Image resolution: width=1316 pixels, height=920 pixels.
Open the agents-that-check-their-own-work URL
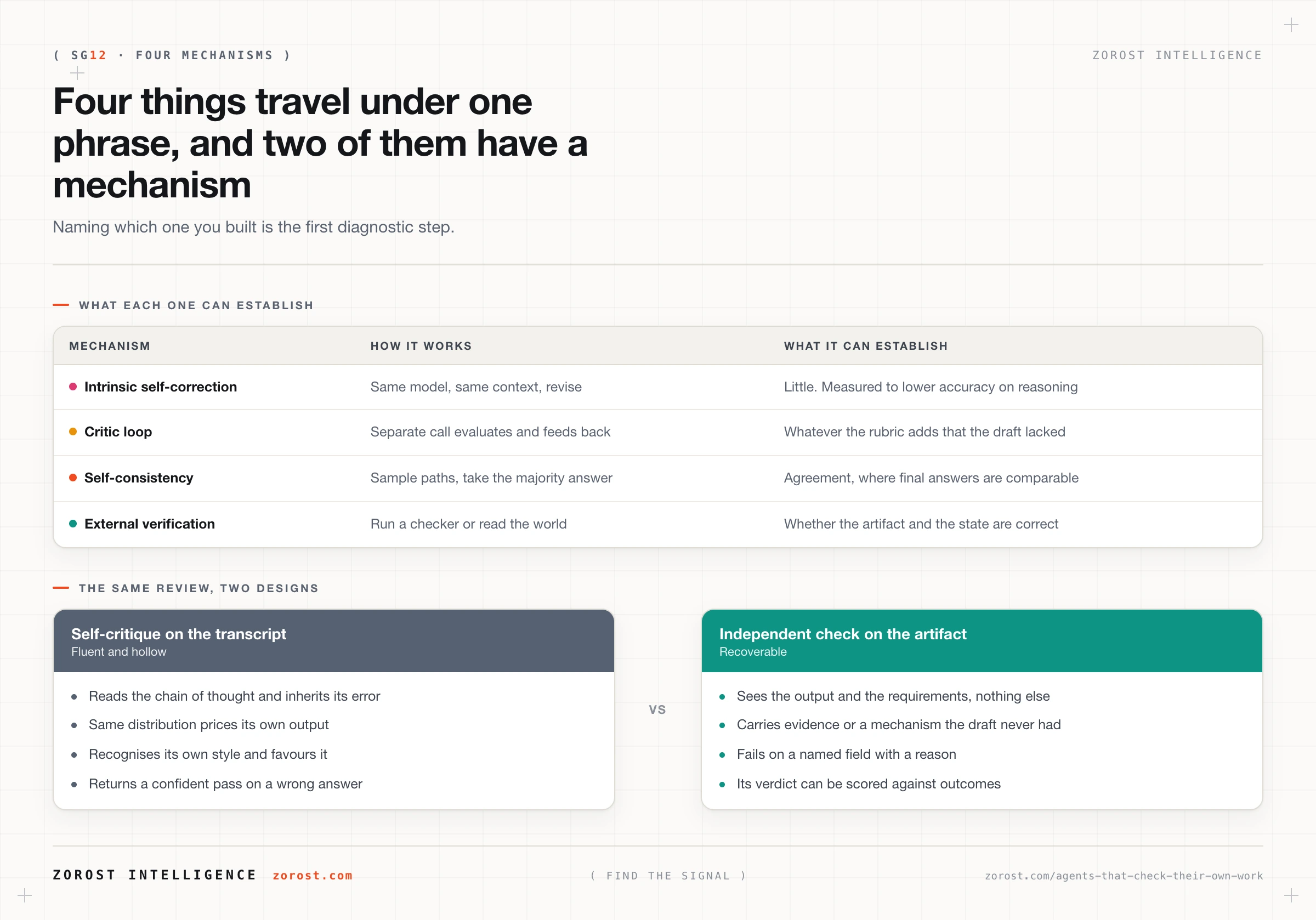(x=1124, y=876)
